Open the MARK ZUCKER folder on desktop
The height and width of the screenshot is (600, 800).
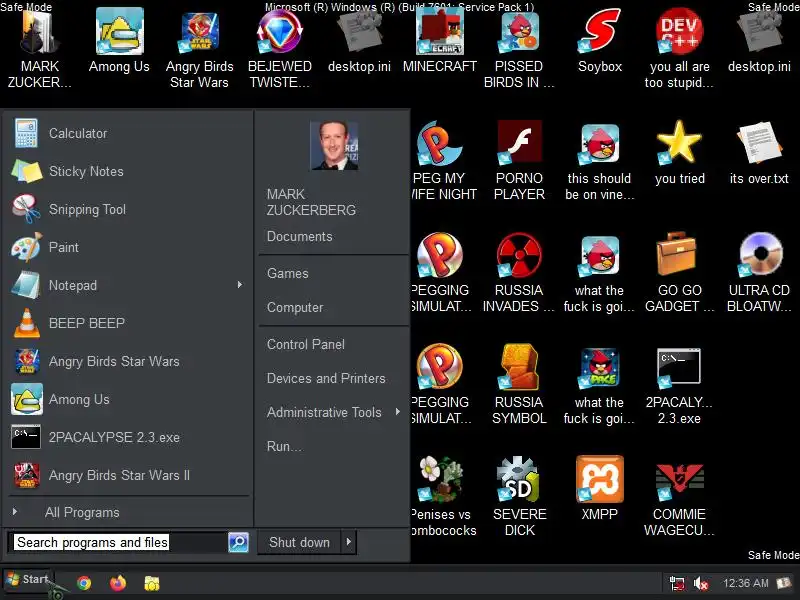point(40,48)
